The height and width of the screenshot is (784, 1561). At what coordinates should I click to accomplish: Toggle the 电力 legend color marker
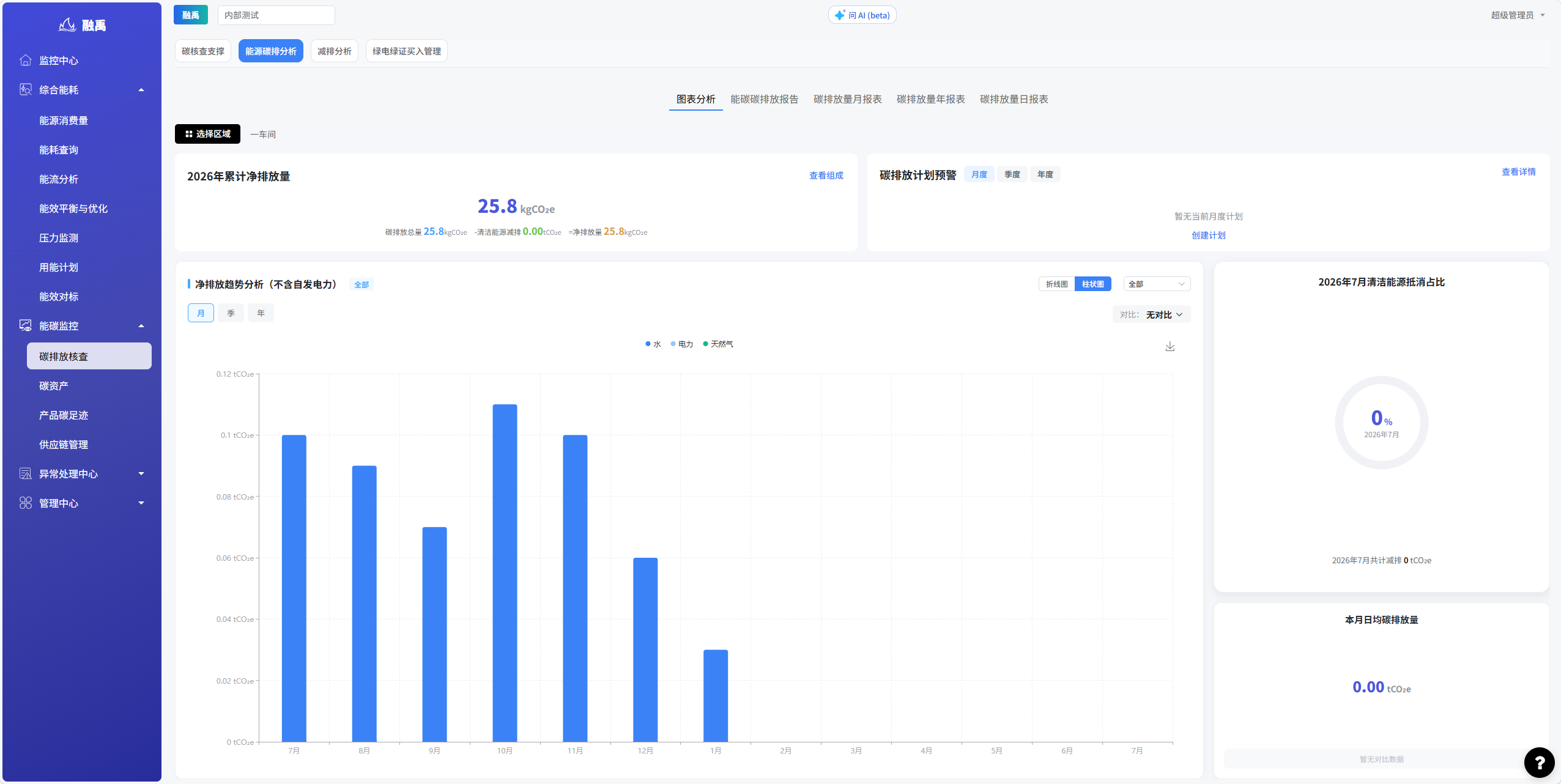pos(673,344)
